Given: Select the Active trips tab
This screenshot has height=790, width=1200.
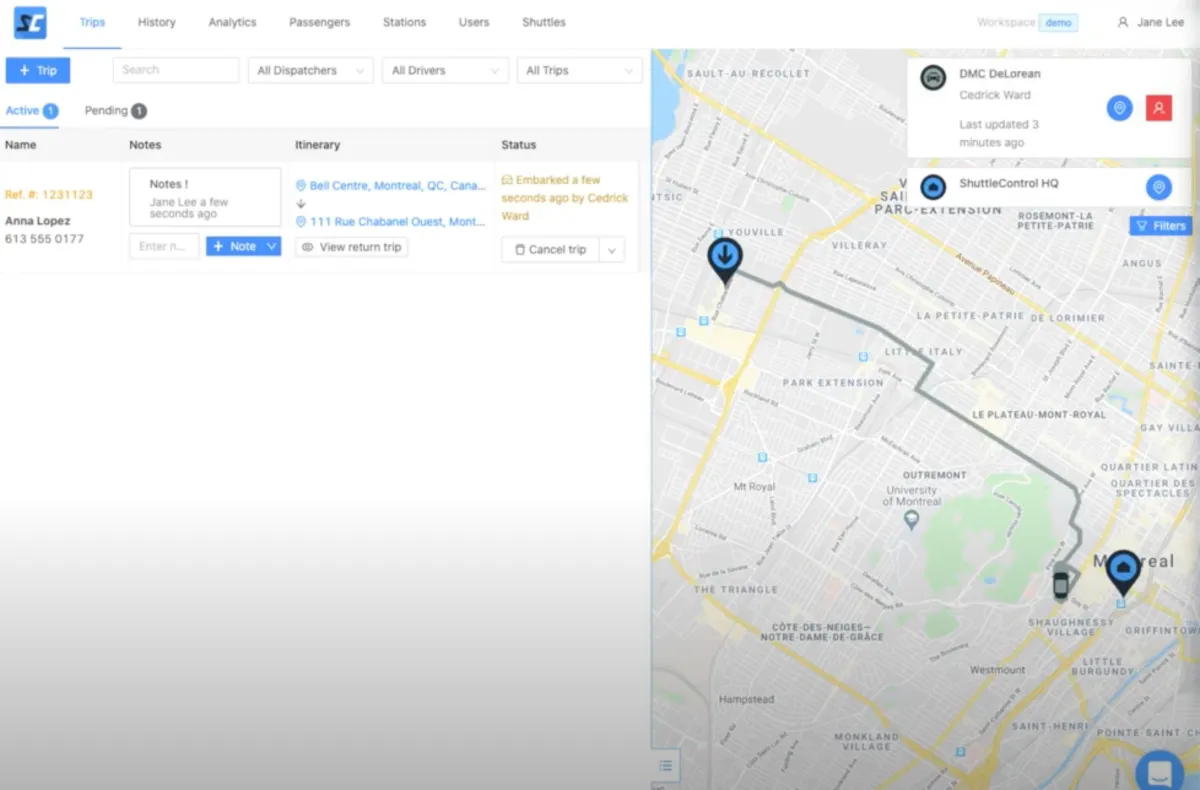Looking at the screenshot, I should coord(31,111).
